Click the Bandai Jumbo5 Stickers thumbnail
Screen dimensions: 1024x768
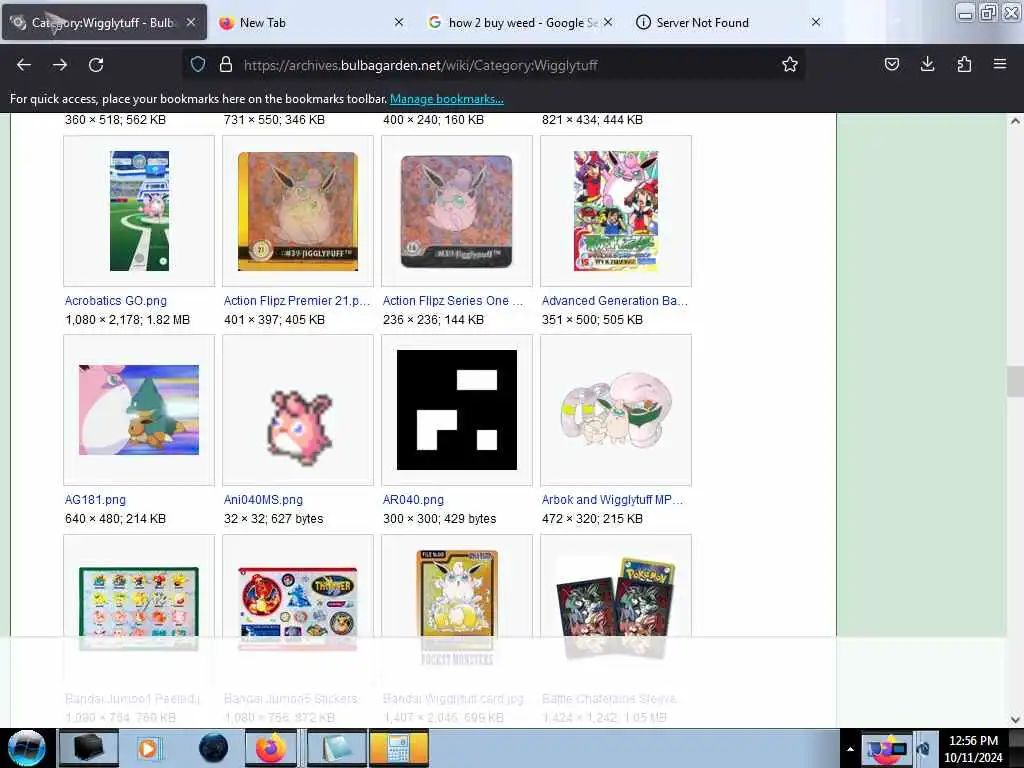(298, 608)
